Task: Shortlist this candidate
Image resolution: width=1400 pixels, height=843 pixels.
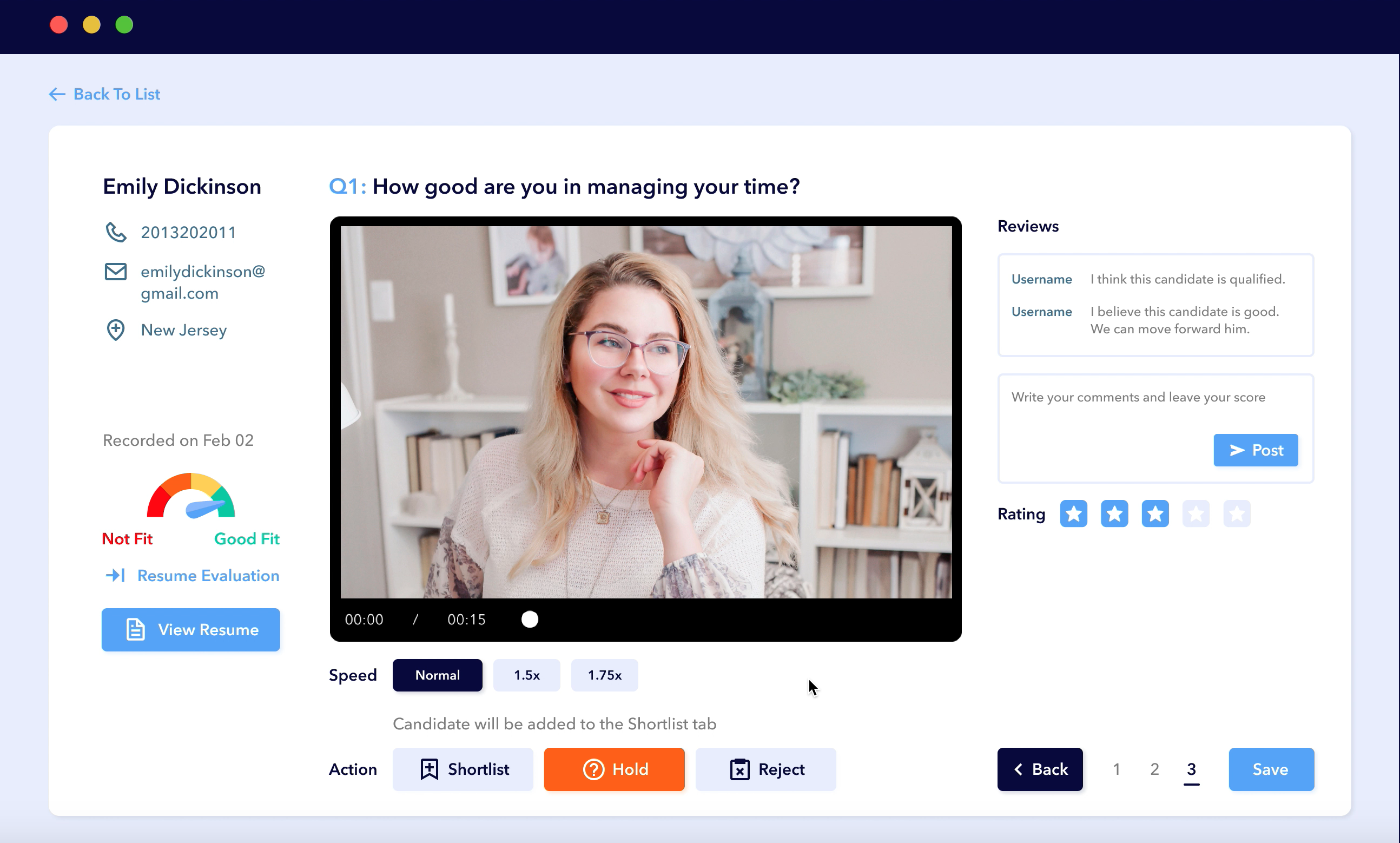Action: [x=463, y=769]
